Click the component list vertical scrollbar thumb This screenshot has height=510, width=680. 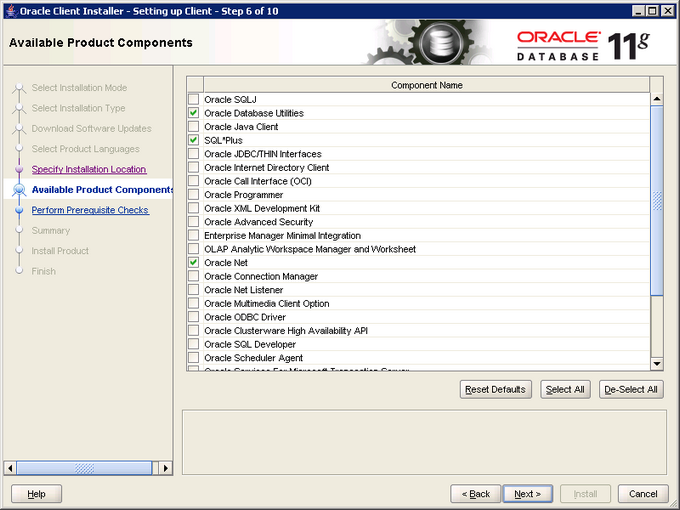click(657, 200)
